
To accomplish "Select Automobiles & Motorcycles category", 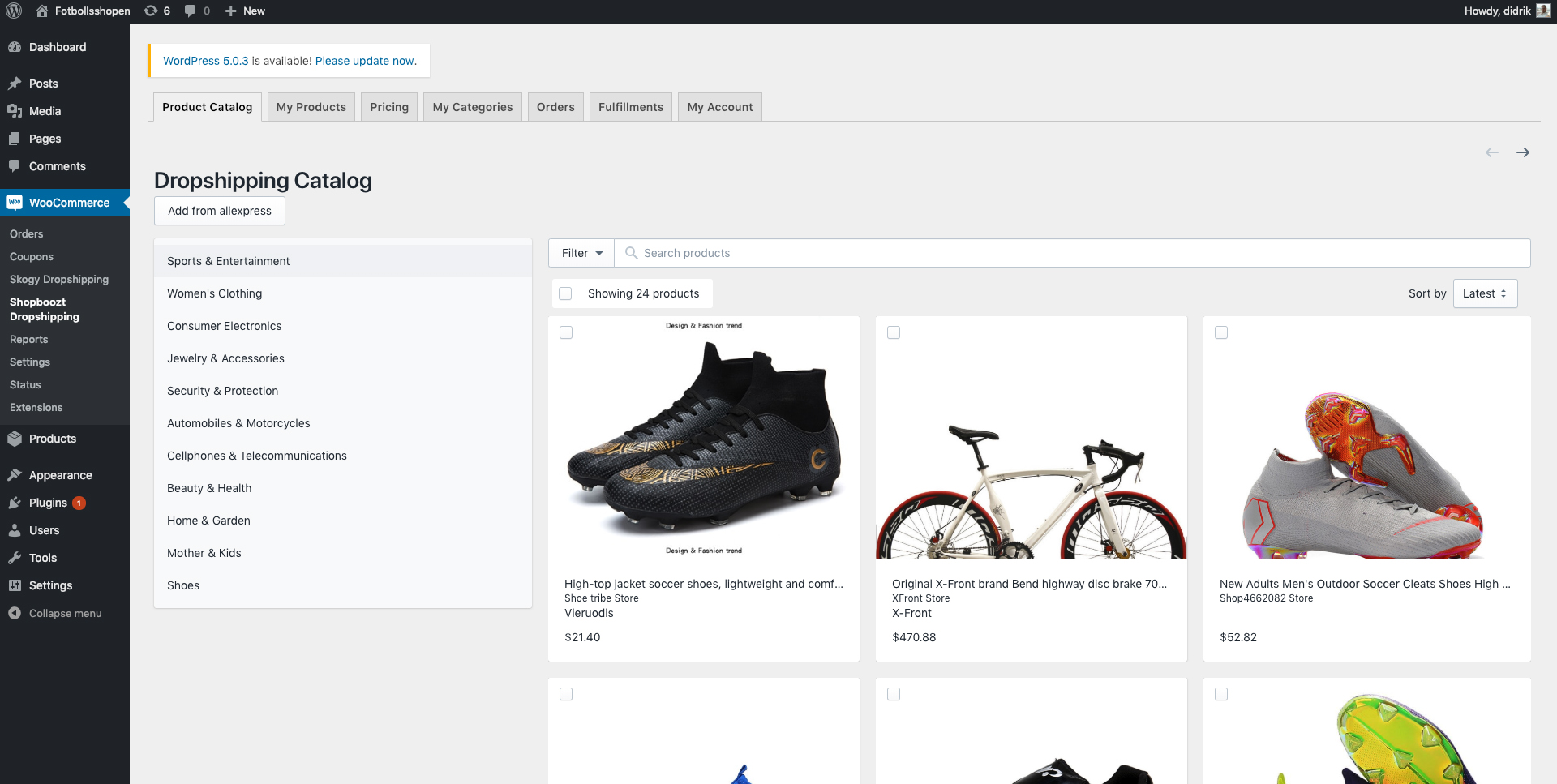I will pyautogui.click(x=343, y=423).
